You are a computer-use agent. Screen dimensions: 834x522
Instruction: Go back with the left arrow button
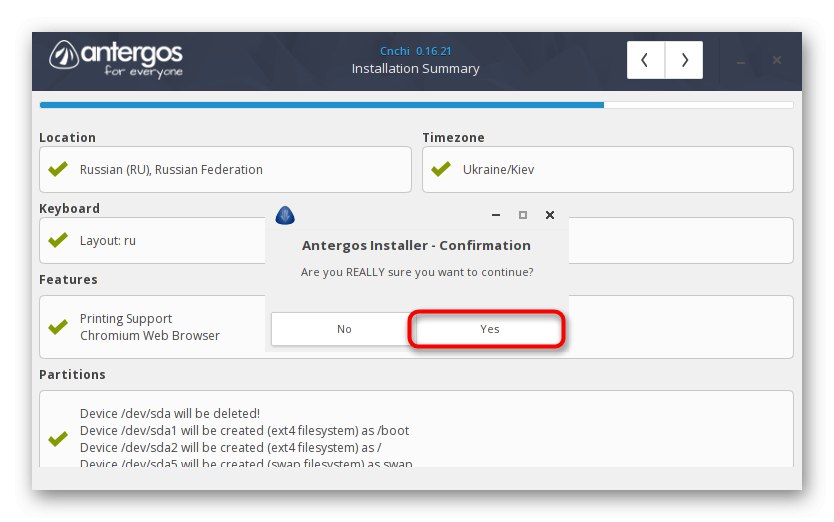pyautogui.click(x=645, y=60)
